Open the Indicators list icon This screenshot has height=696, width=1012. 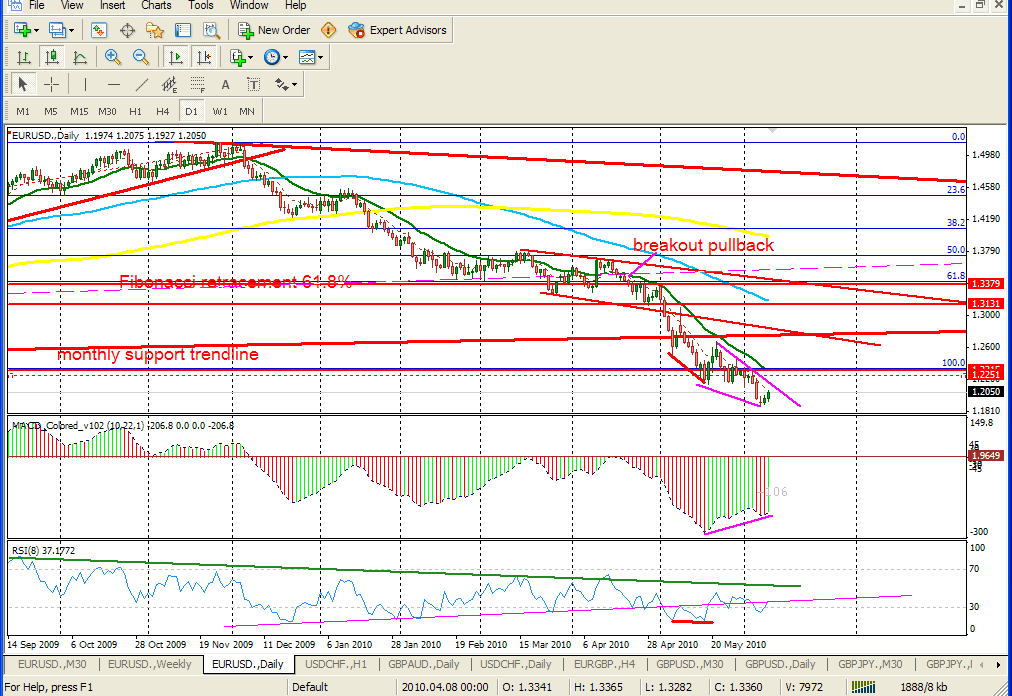[238, 57]
